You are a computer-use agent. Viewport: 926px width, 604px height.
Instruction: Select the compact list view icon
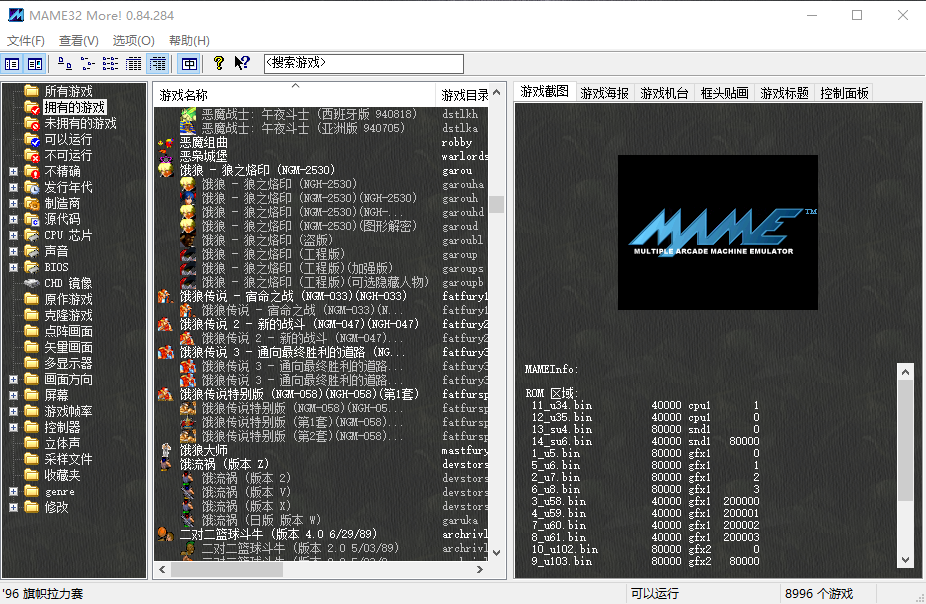(x=110, y=63)
